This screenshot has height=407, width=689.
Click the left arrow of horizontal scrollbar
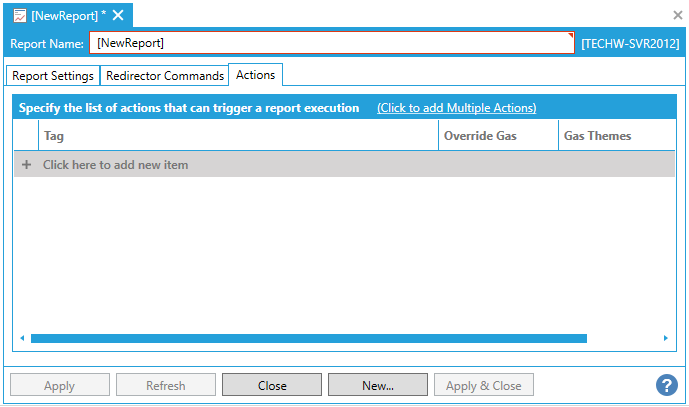[22, 338]
